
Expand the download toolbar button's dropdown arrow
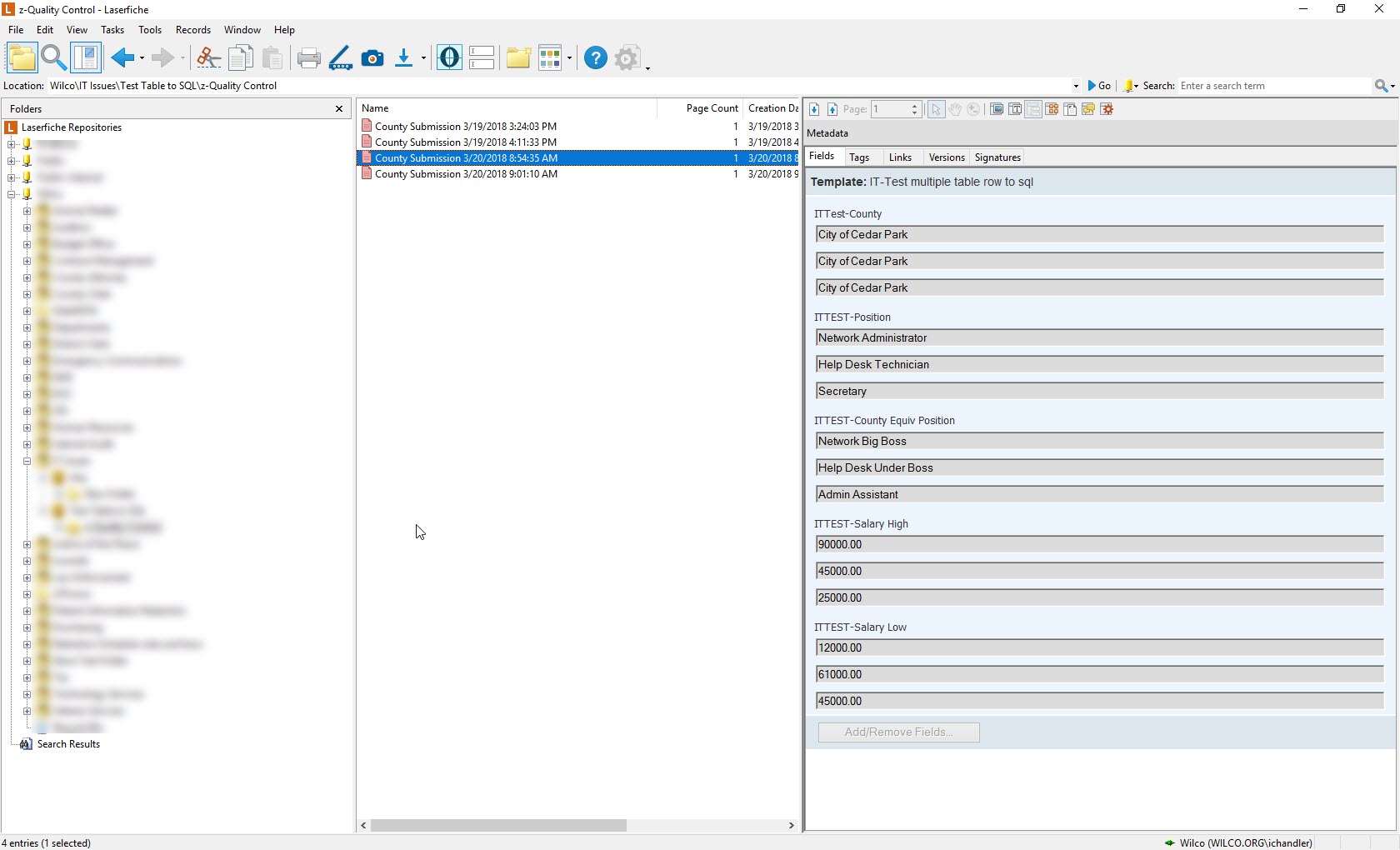[424, 58]
